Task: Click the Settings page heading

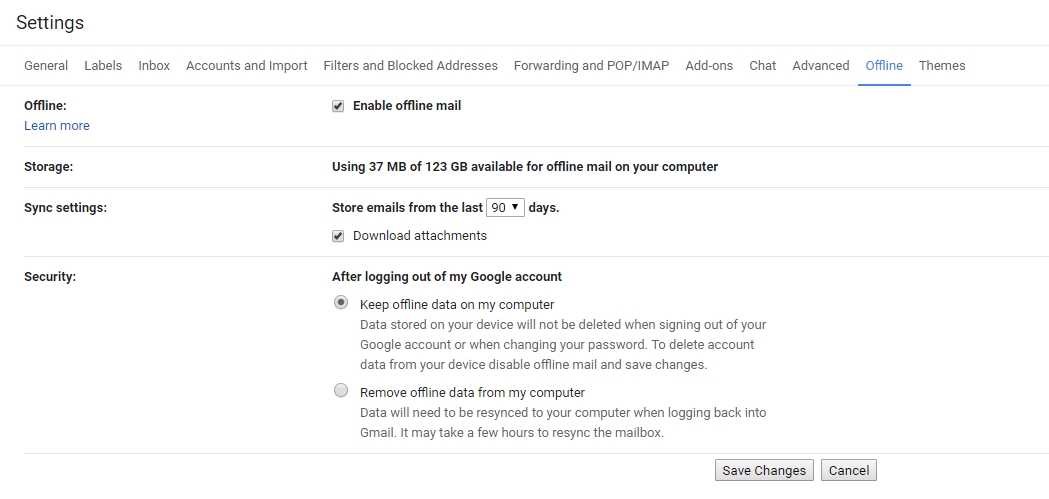Action: click(x=50, y=22)
